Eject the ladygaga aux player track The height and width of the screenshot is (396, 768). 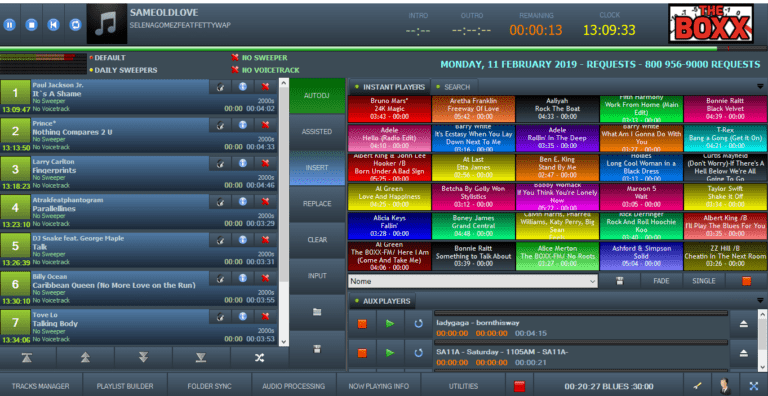point(744,324)
